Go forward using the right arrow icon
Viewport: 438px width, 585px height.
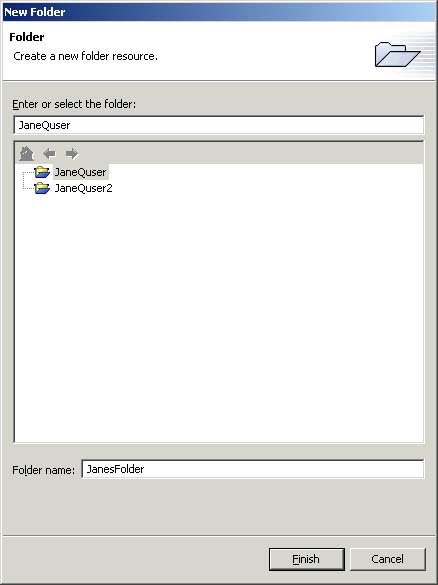point(71,153)
